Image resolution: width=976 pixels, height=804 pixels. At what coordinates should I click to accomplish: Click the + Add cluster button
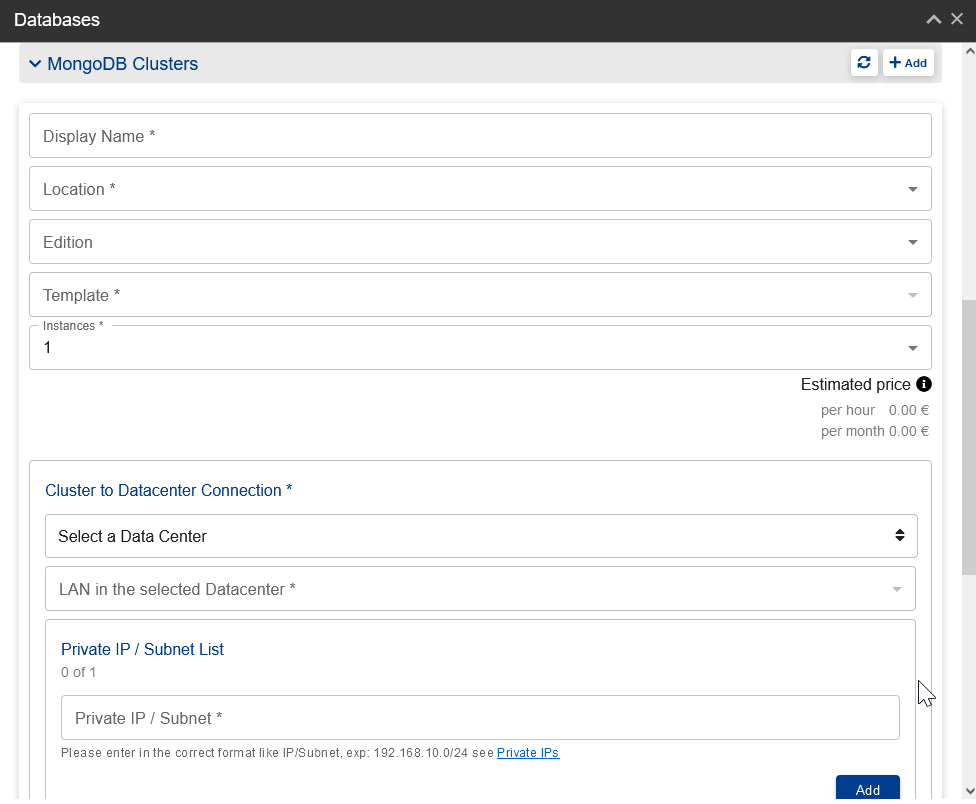tap(908, 63)
